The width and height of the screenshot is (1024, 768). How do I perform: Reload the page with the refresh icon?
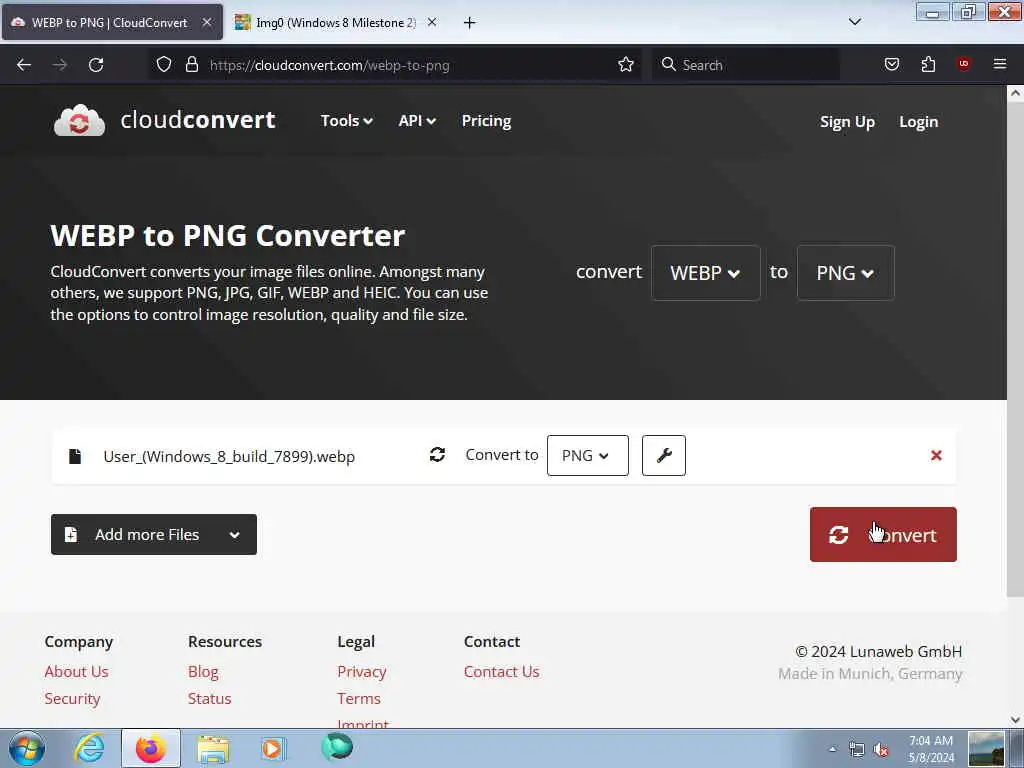96,65
